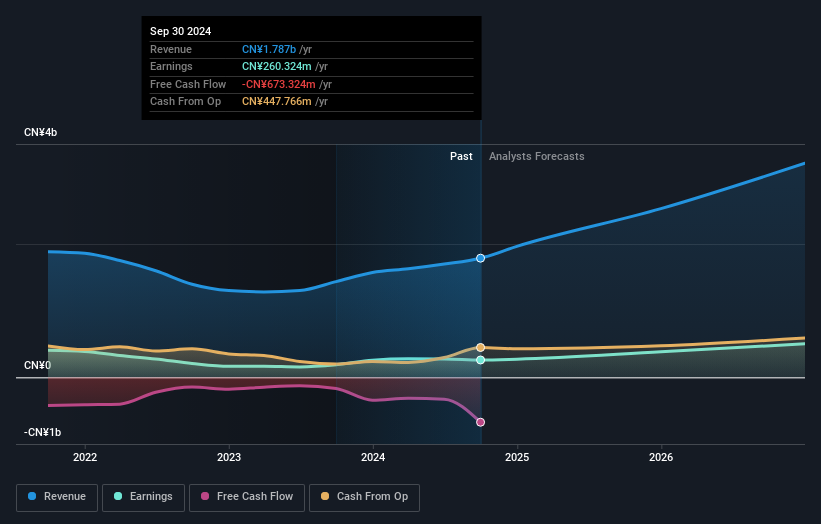
Task: Click the tooltip 'Earnings' row label
Action: click(171, 66)
